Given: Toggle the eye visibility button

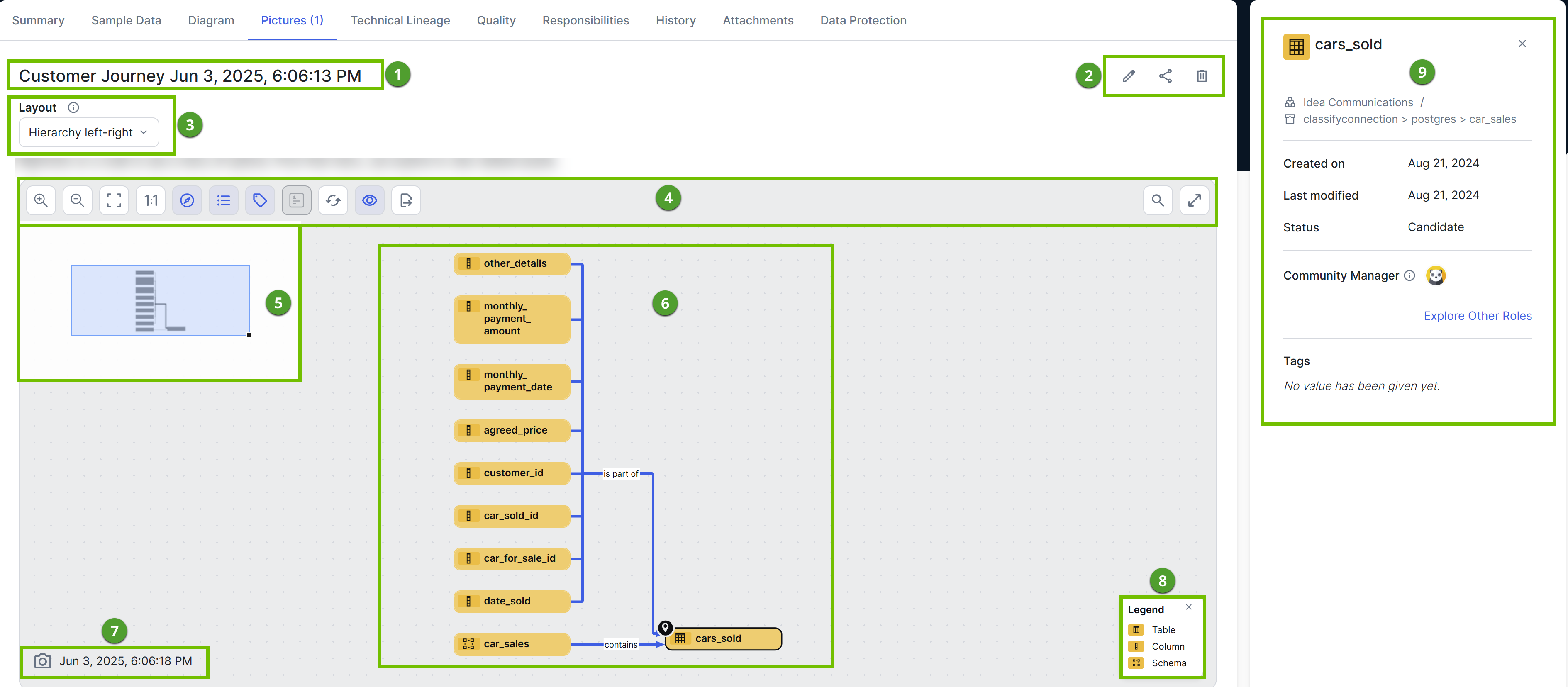Looking at the screenshot, I should [369, 200].
